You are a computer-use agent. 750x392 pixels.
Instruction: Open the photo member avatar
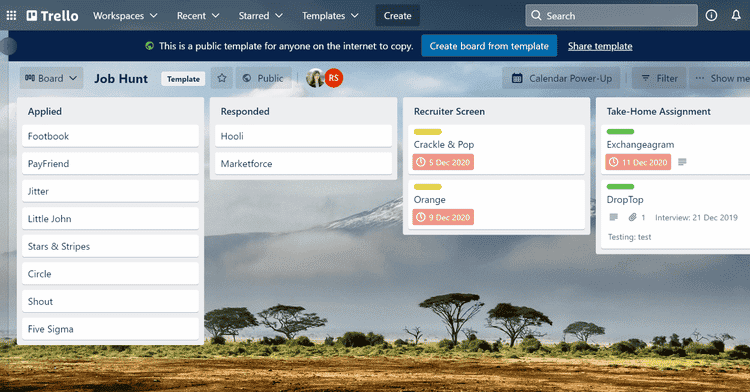(315, 78)
